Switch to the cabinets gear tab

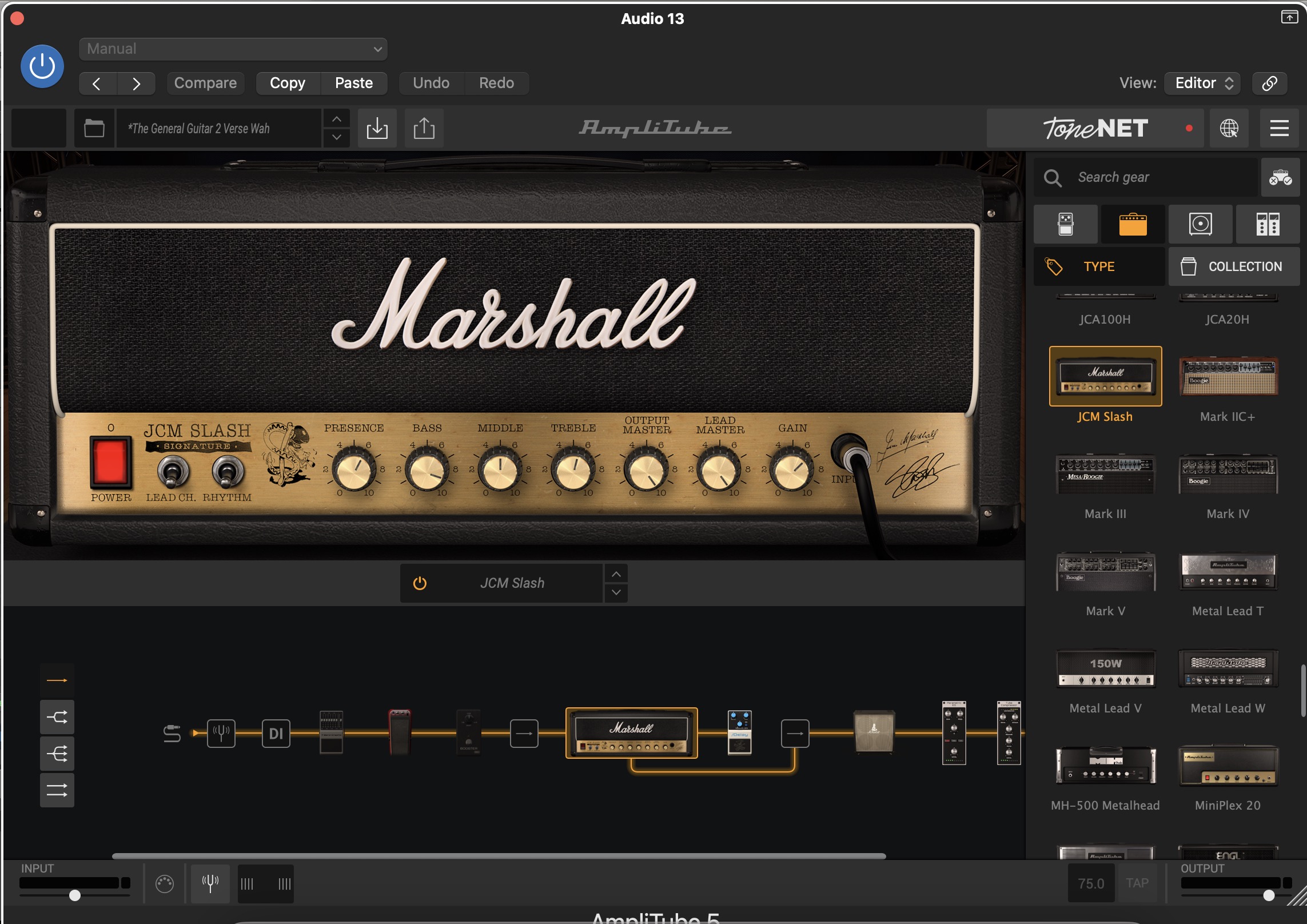pos(1200,224)
